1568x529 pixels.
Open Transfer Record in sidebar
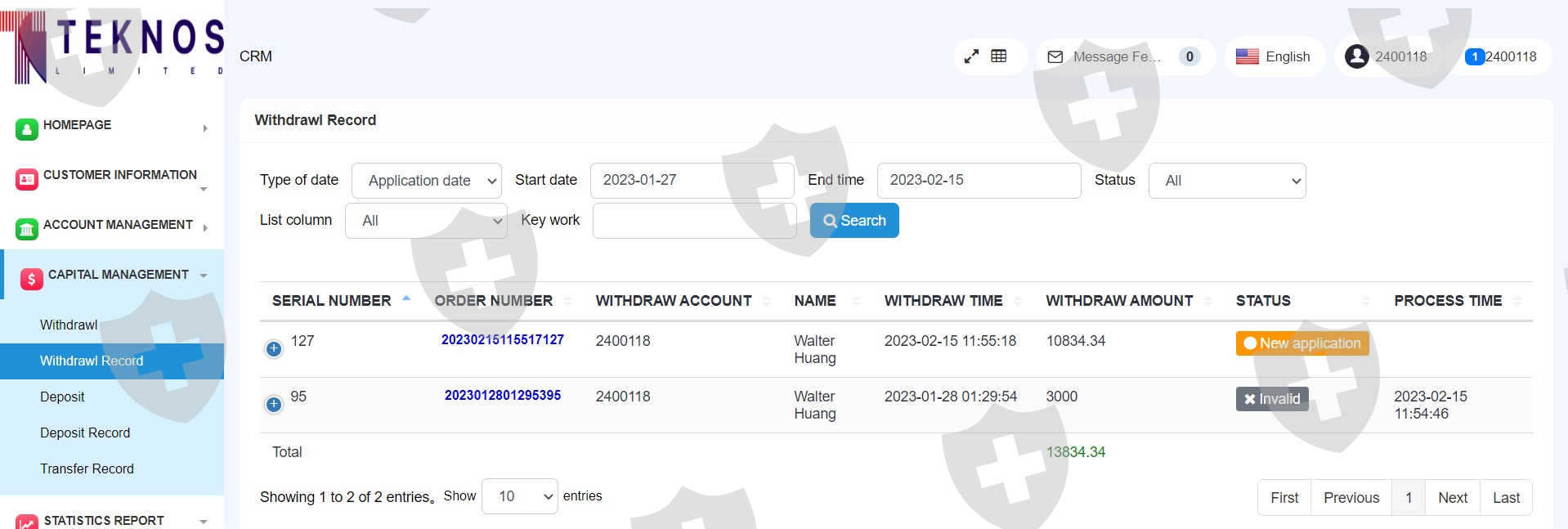[x=87, y=468]
